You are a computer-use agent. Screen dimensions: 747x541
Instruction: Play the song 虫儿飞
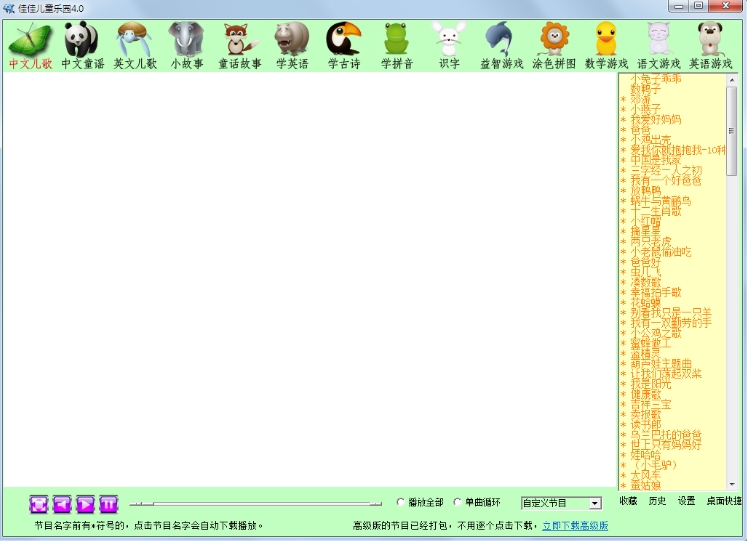point(646,272)
